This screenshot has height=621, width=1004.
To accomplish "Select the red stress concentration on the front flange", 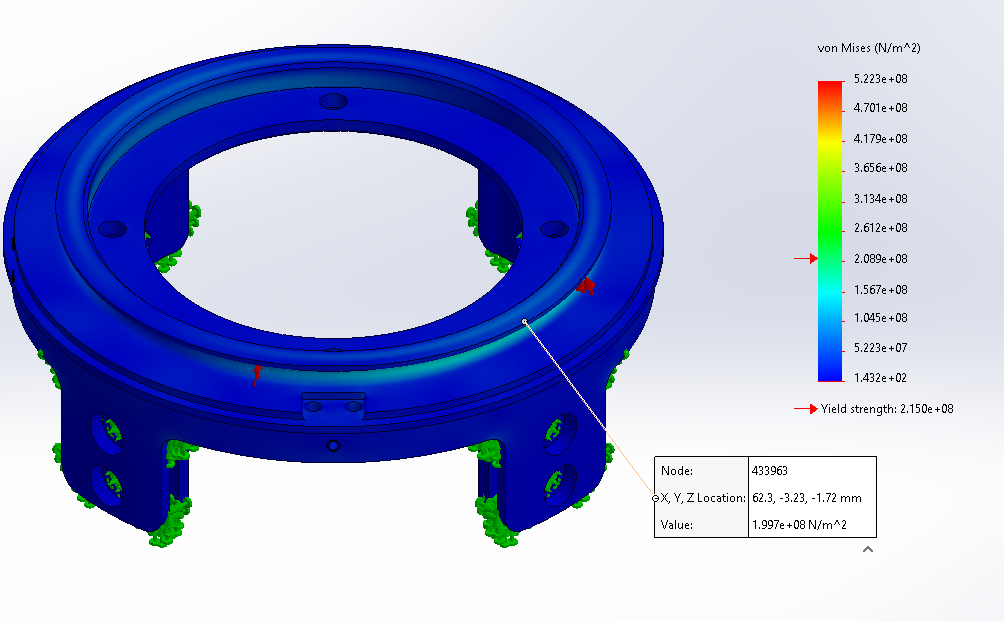I will tap(257, 376).
